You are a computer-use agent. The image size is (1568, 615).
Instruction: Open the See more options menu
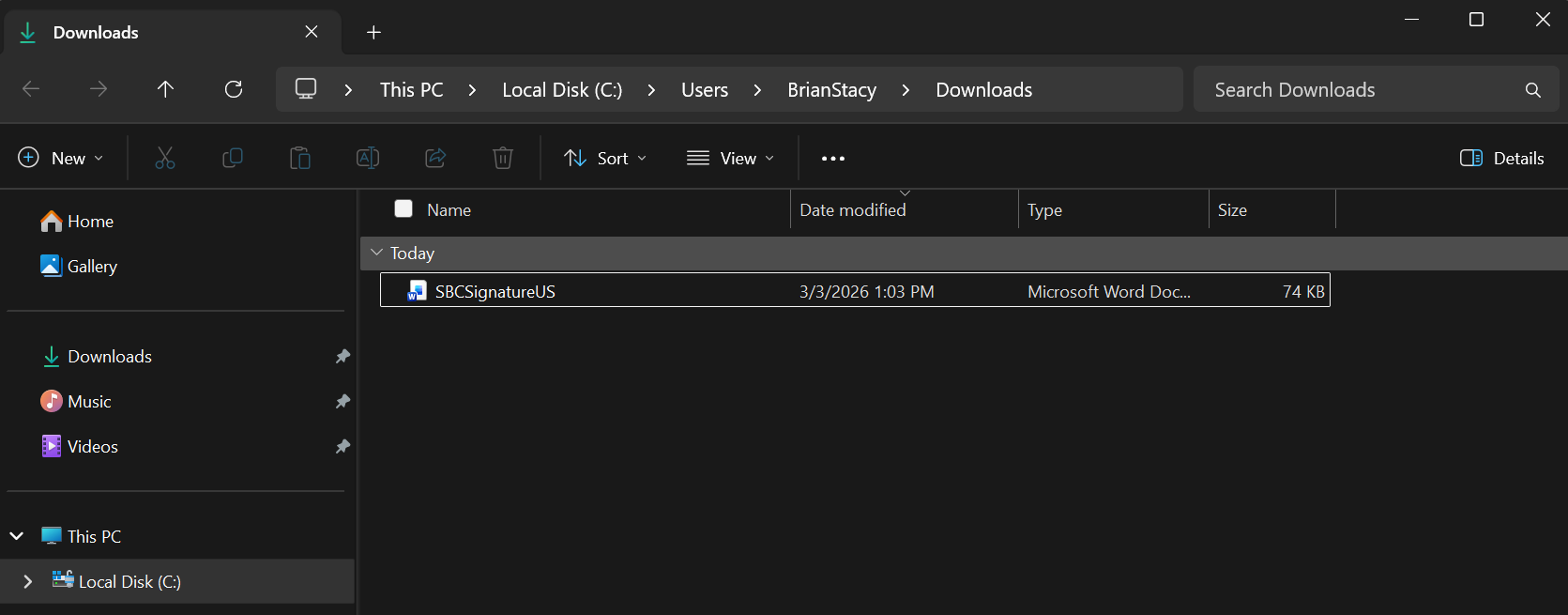[832, 158]
